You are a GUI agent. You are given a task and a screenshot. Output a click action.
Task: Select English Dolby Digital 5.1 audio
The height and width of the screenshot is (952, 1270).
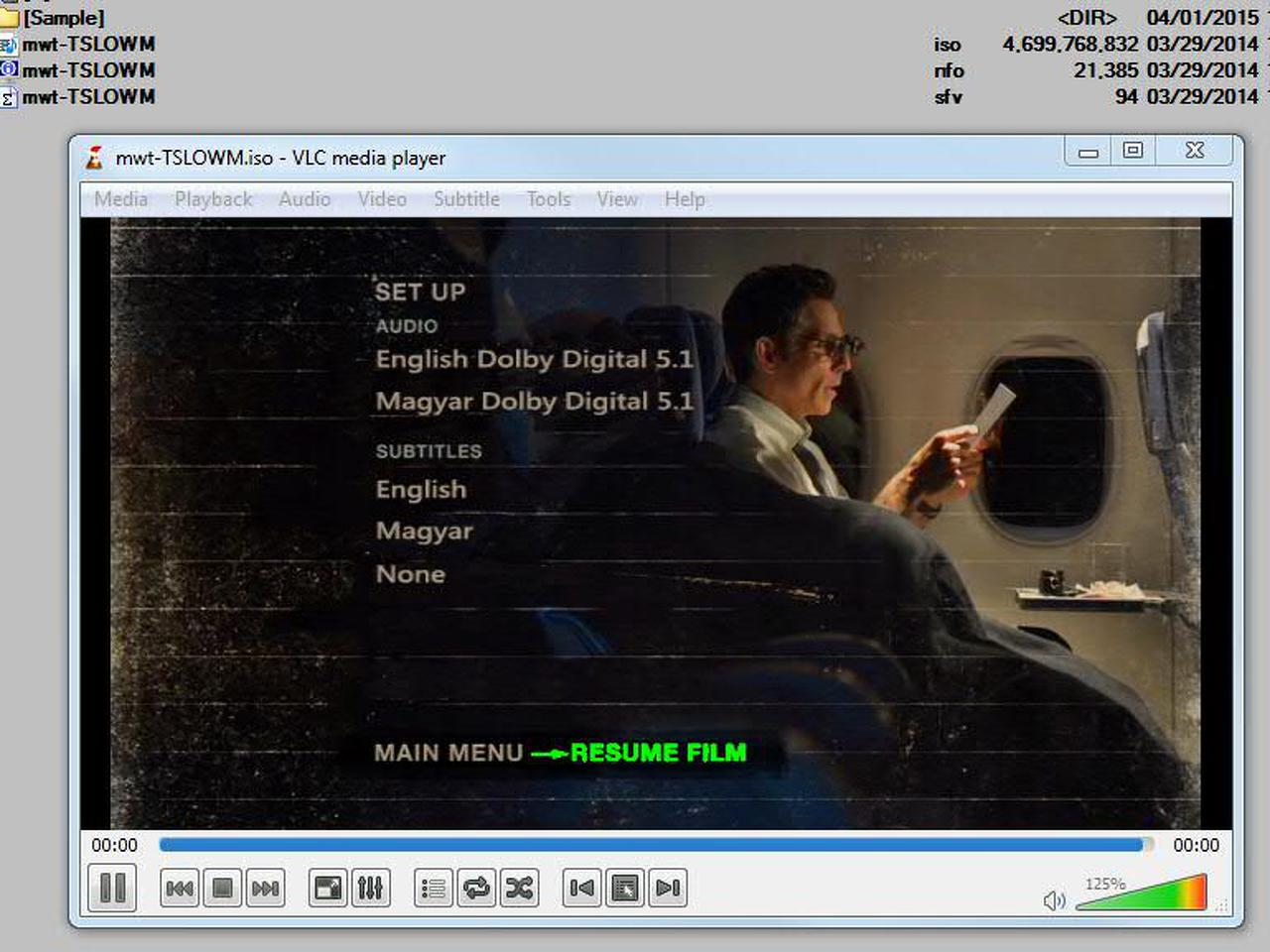point(534,359)
